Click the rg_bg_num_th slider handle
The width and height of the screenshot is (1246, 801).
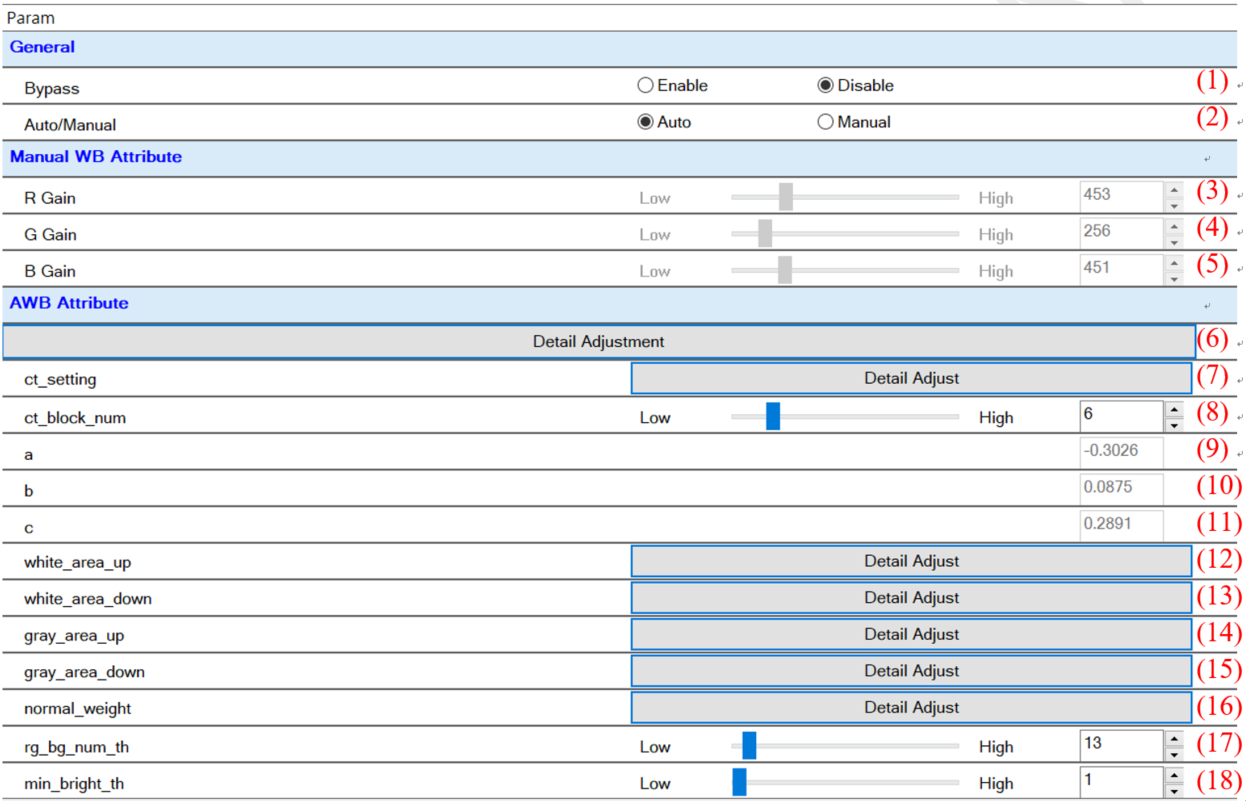pos(749,746)
